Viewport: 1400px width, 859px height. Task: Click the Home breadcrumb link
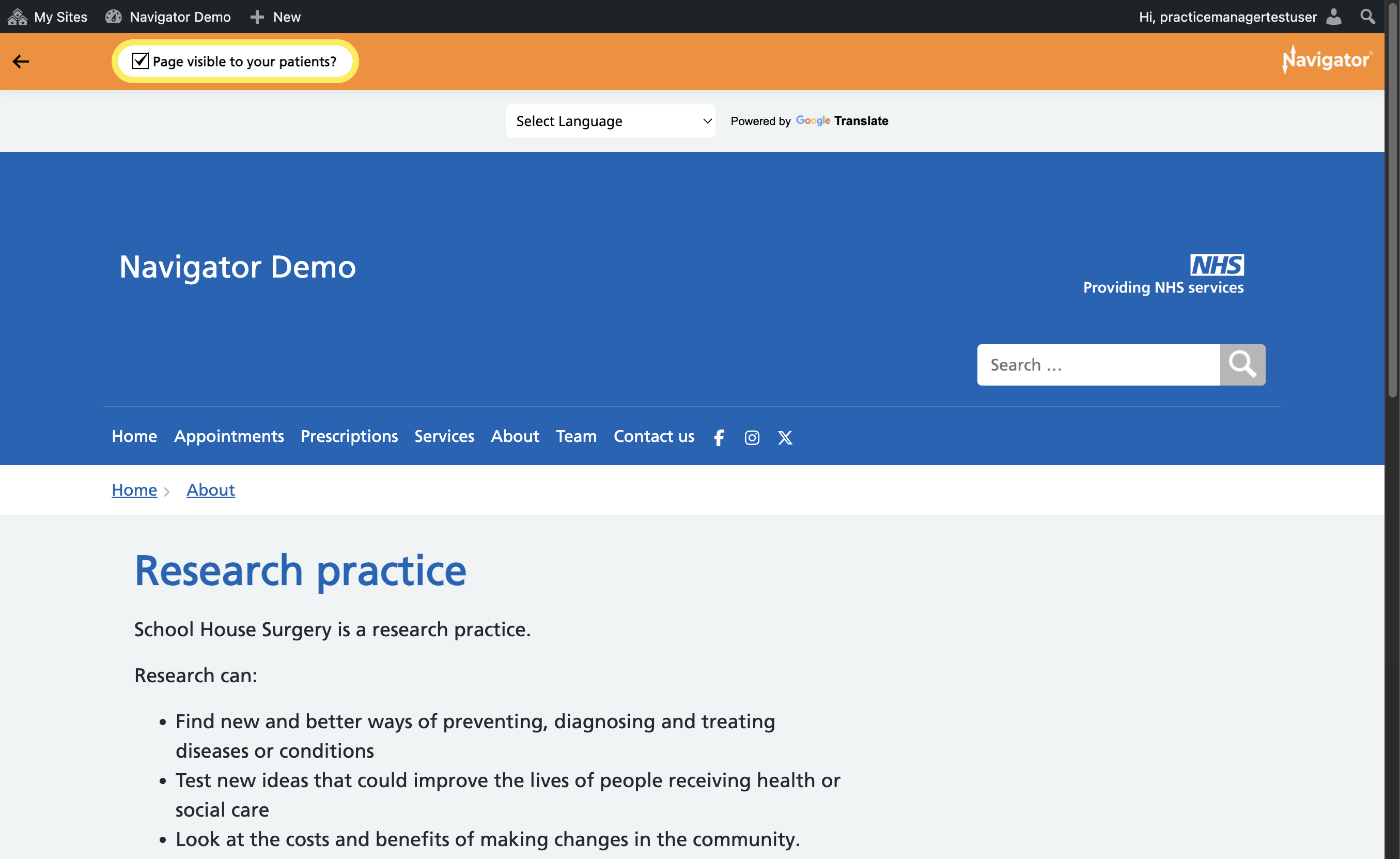(x=134, y=489)
